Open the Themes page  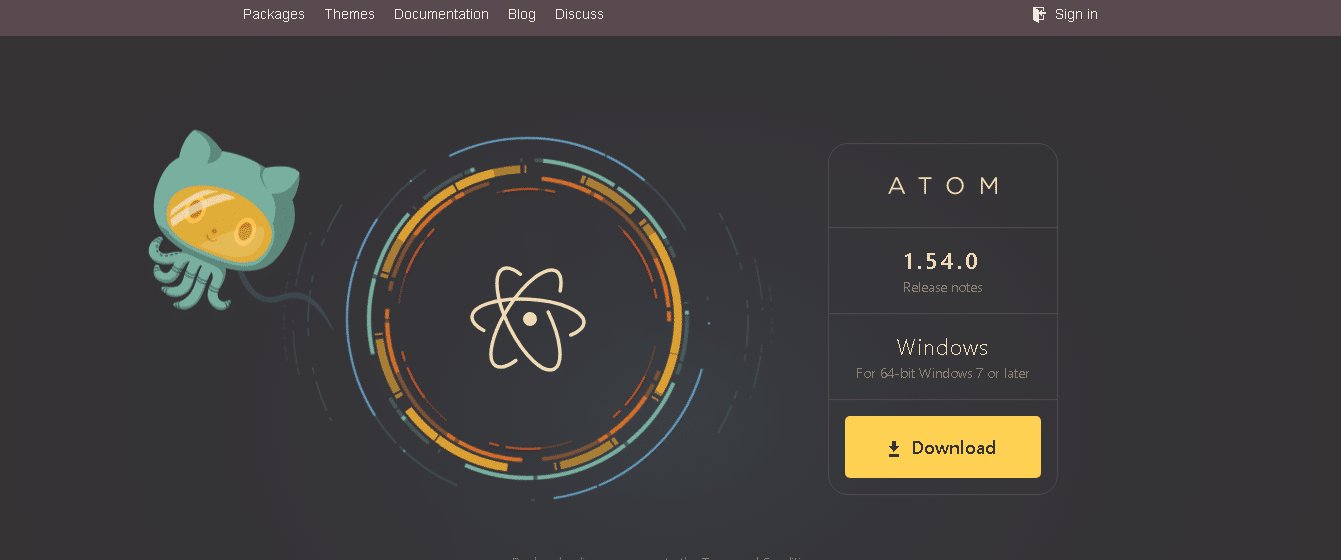pos(349,14)
